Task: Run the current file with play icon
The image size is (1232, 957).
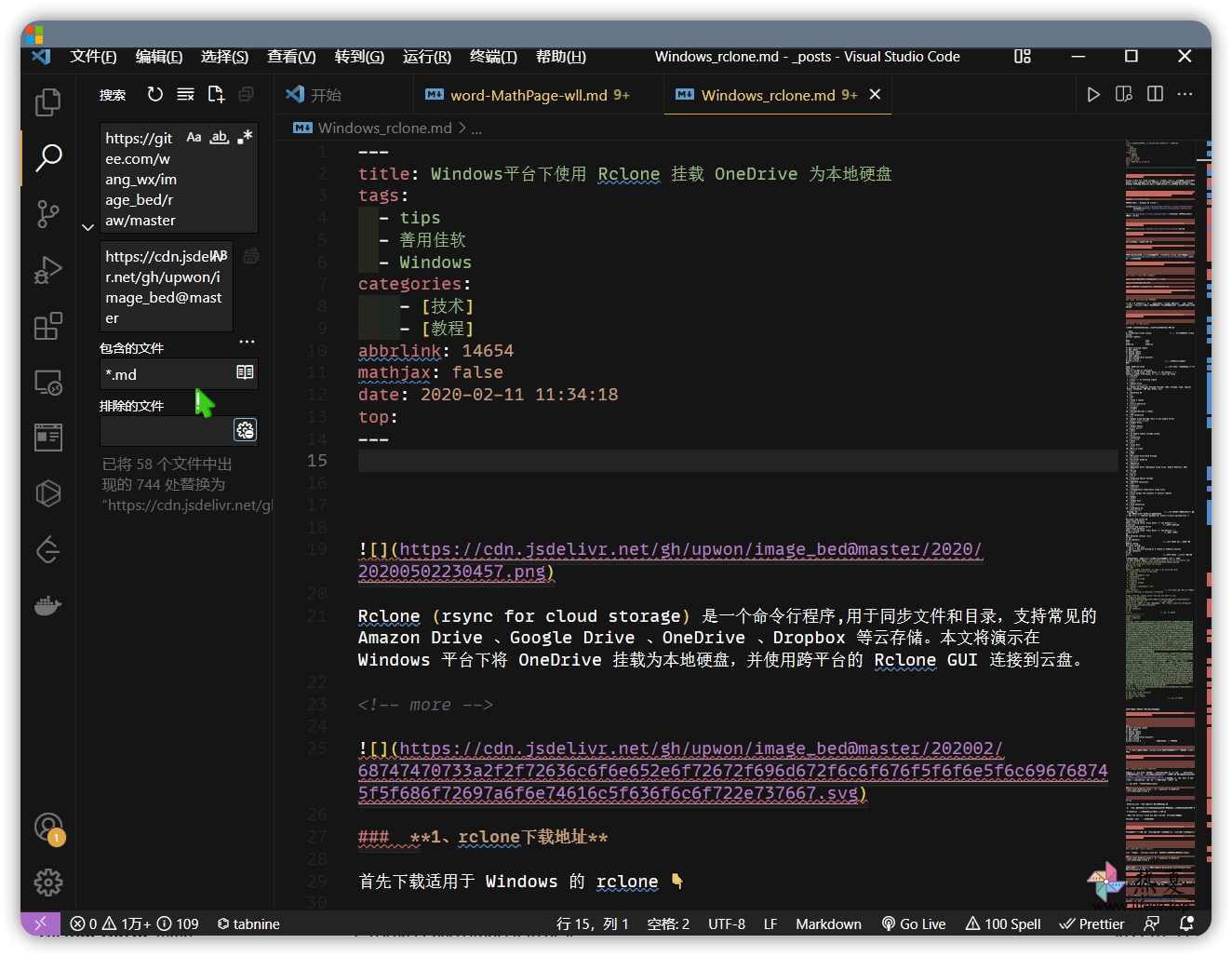Action: 1093,94
